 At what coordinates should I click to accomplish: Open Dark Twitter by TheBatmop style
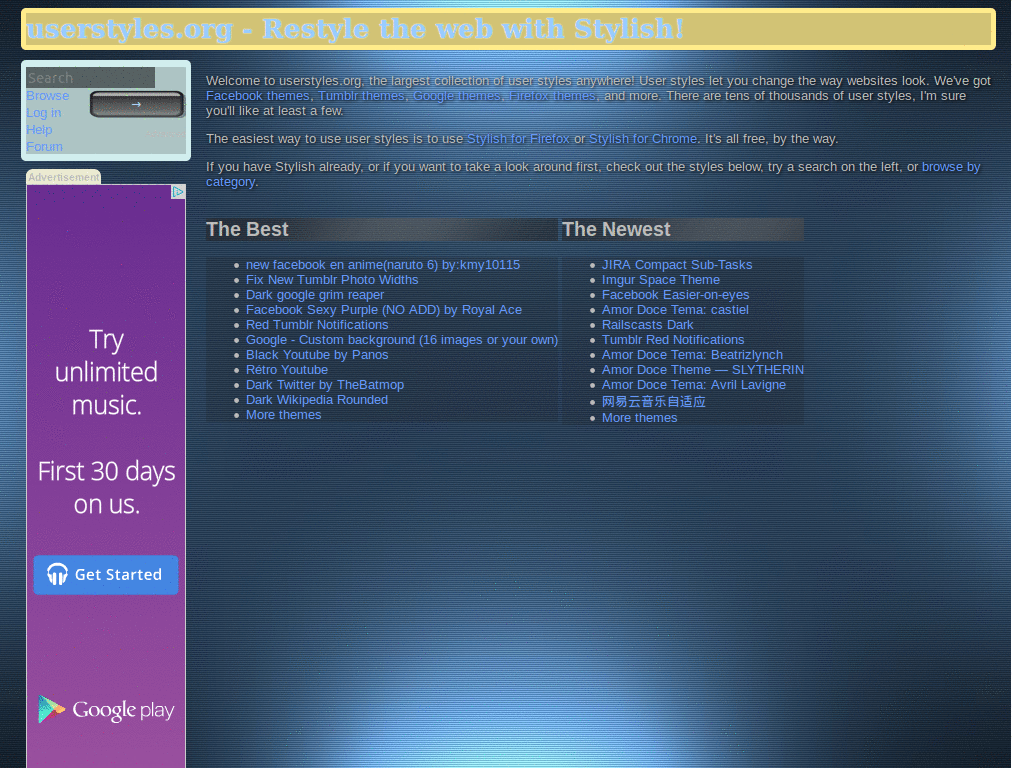[325, 385]
